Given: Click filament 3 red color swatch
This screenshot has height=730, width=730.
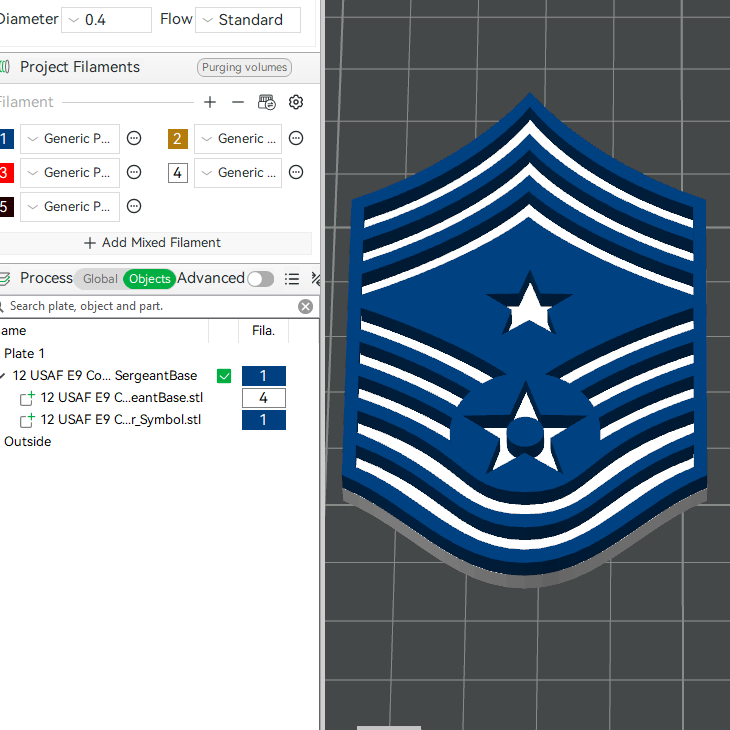Looking at the screenshot, I should click(6, 173).
